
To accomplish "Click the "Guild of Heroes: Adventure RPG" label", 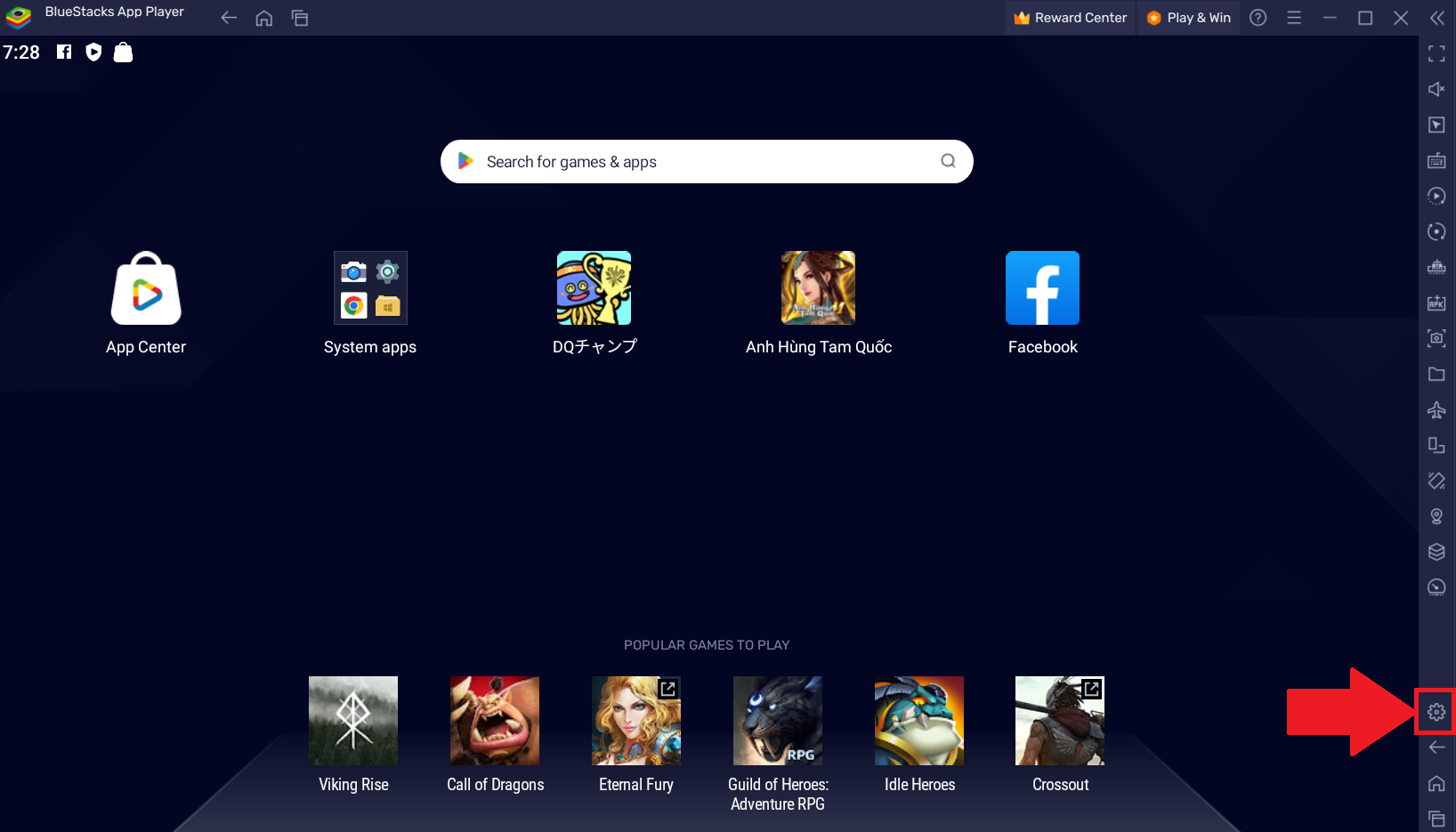I will coord(778,794).
